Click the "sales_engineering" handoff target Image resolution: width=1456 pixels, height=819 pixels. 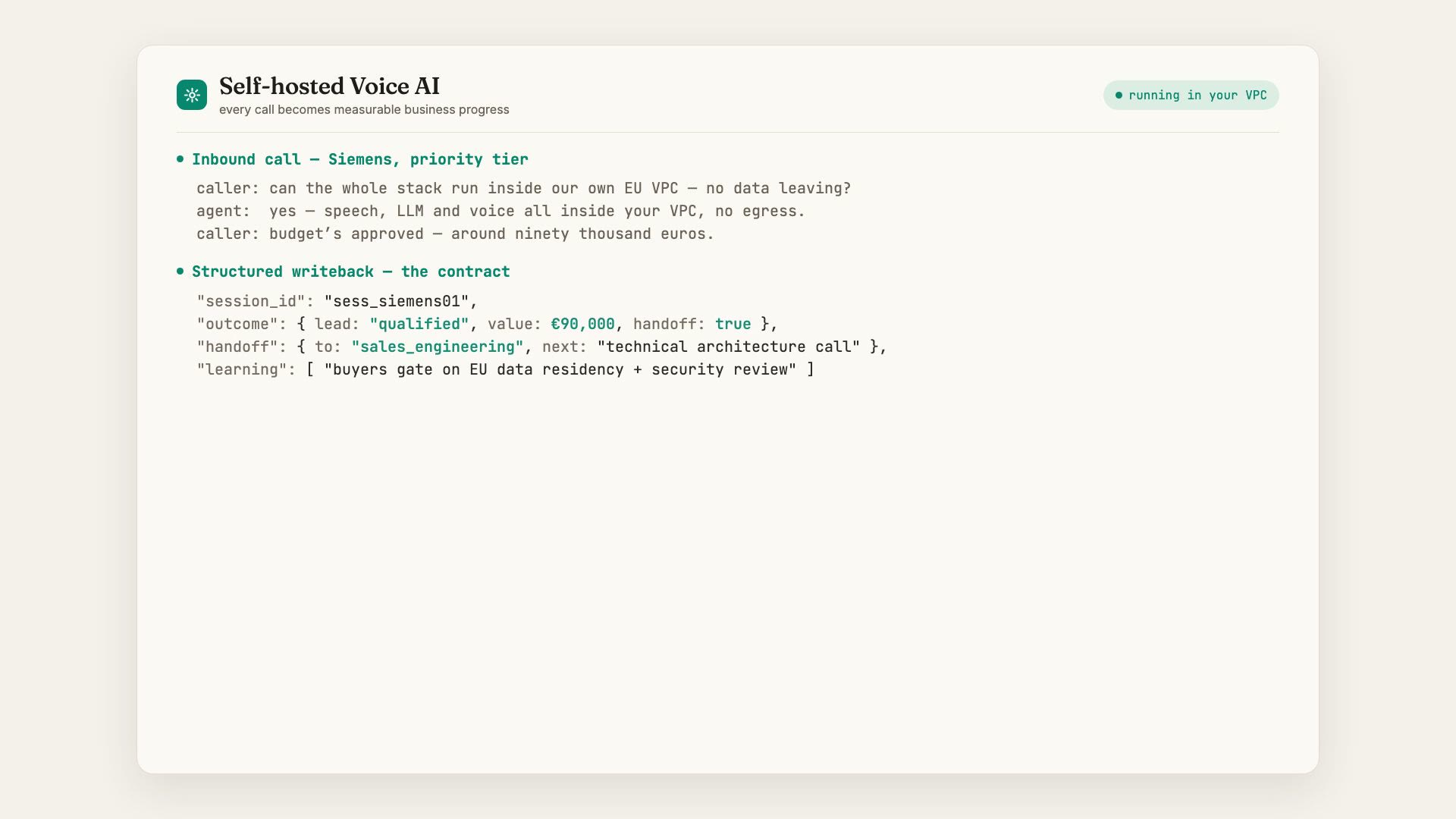[x=438, y=347]
